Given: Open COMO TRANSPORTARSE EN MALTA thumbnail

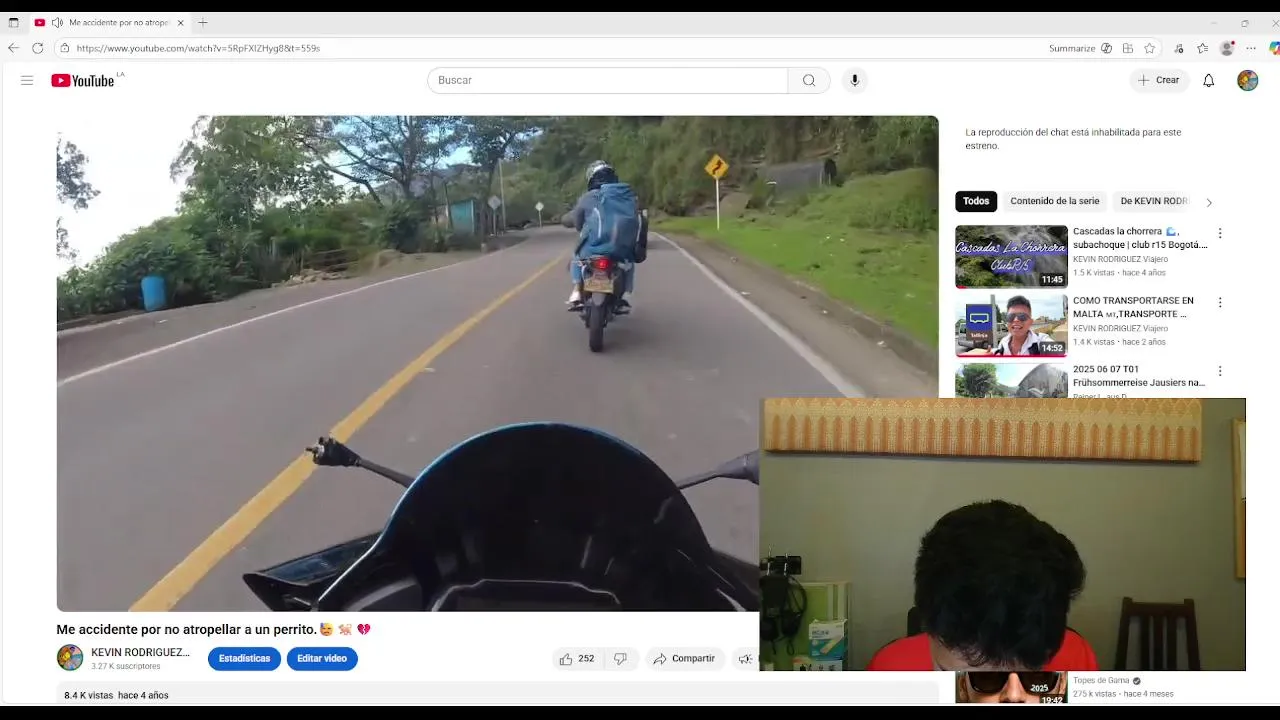Looking at the screenshot, I should point(1011,325).
